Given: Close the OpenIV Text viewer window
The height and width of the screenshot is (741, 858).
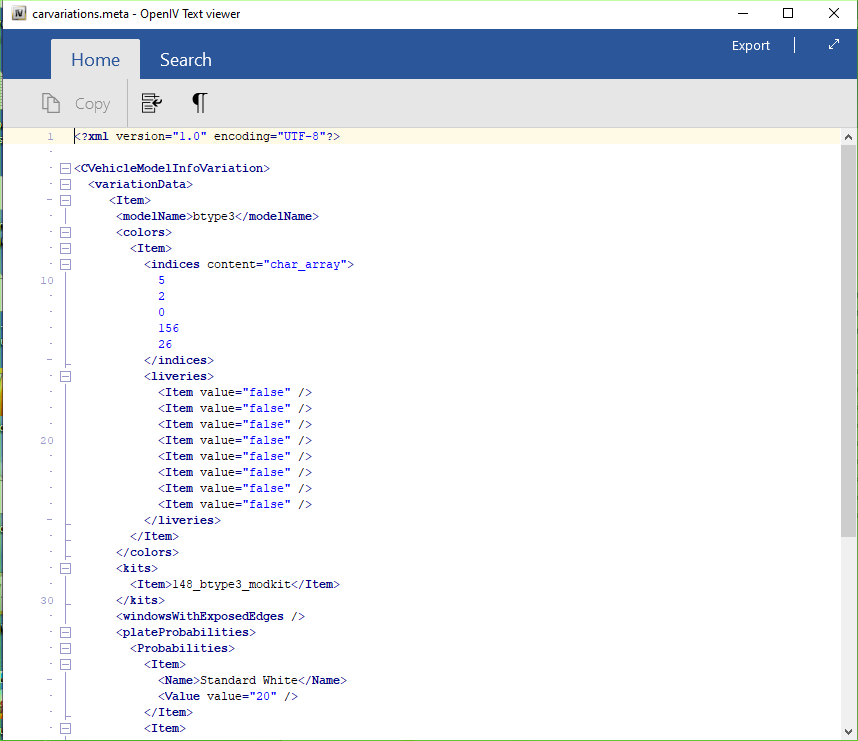Looking at the screenshot, I should point(833,13).
